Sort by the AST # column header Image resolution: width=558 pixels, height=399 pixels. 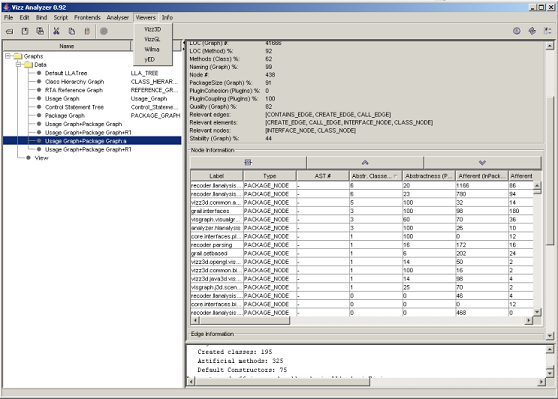323,176
